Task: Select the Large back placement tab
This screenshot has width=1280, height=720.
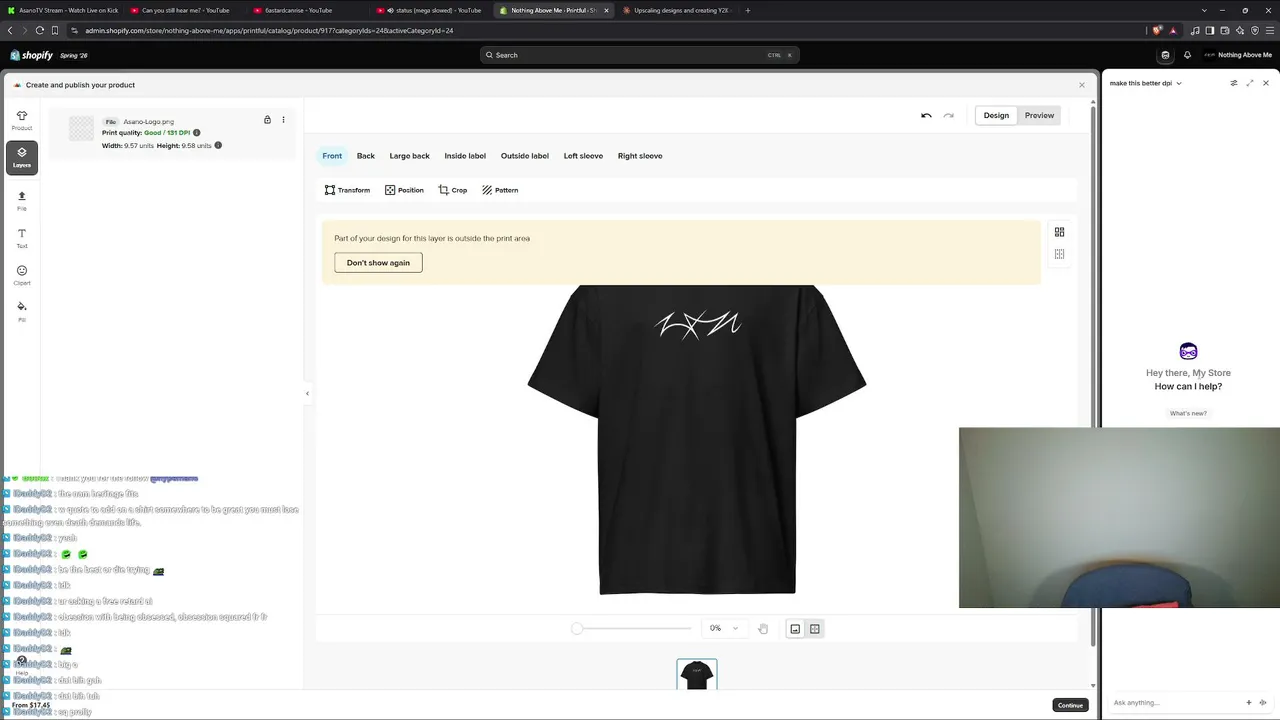Action: [x=409, y=156]
